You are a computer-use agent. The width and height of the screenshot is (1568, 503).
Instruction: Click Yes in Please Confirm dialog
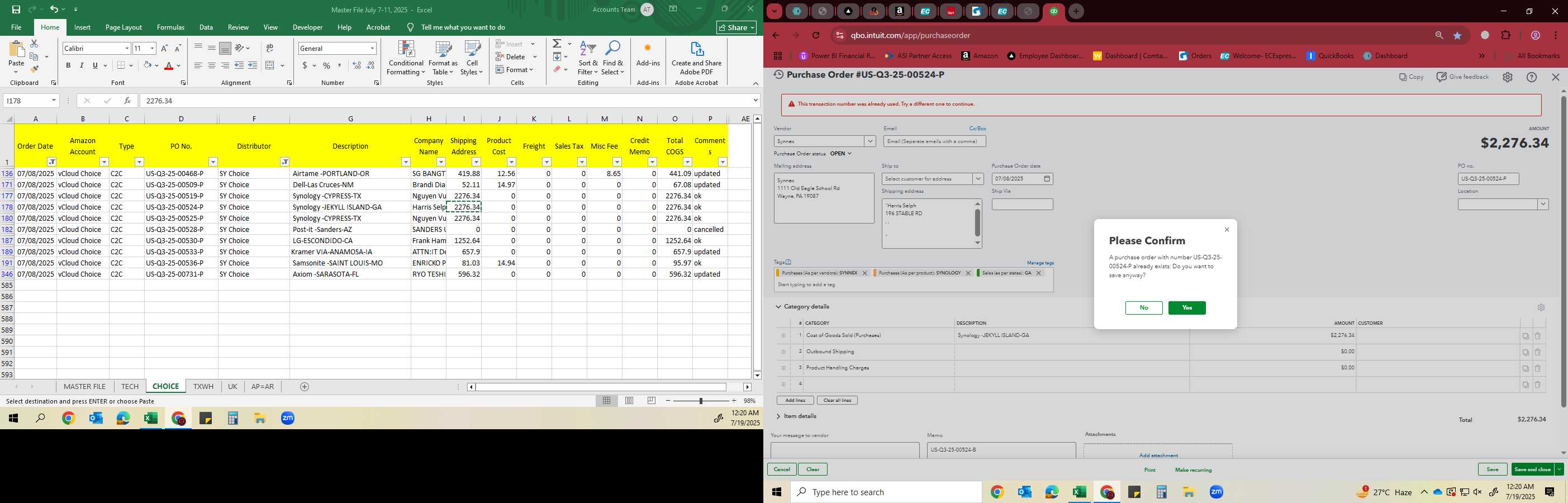tap(1186, 308)
